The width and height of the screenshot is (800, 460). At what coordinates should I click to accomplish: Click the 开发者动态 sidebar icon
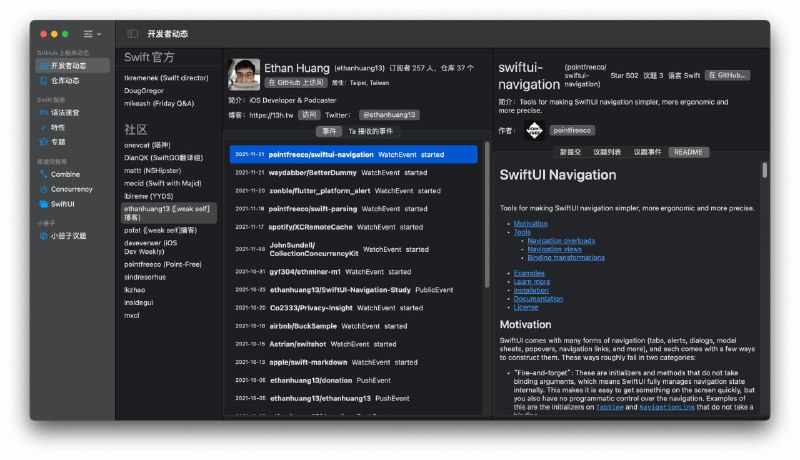click(x=44, y=66)
